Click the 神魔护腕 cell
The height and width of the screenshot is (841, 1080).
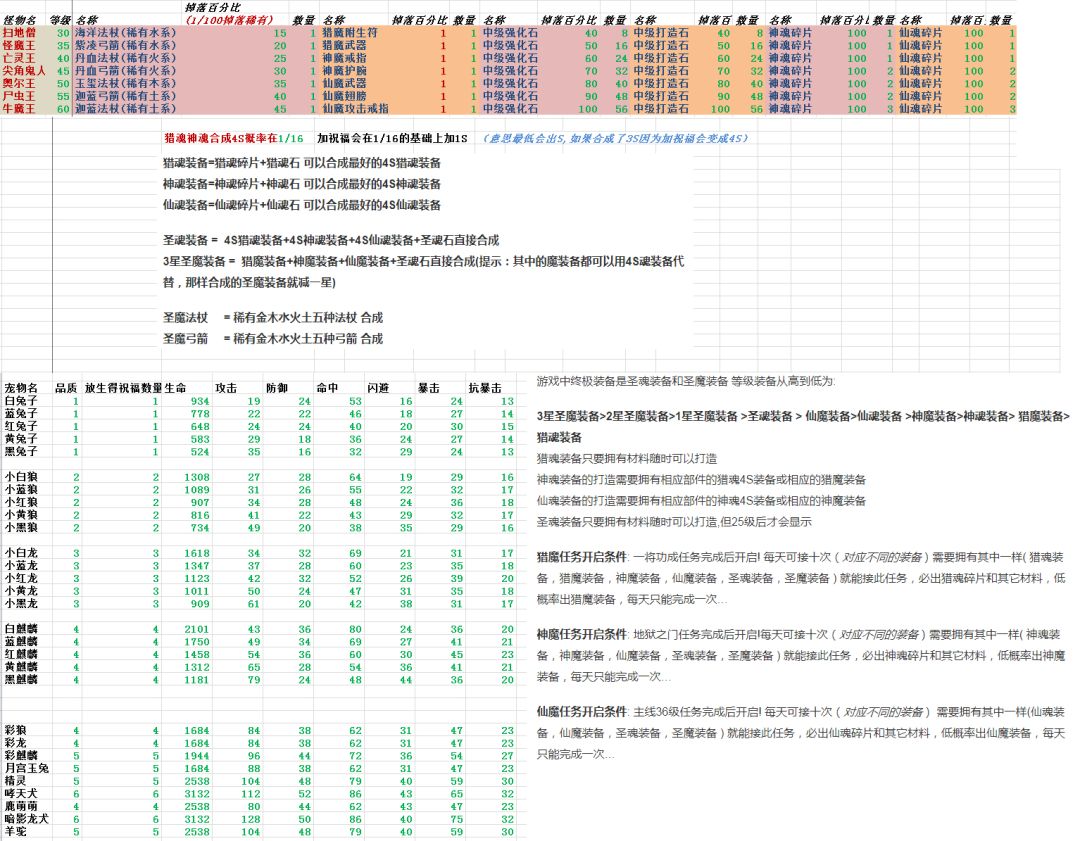(x=344, y=71)
